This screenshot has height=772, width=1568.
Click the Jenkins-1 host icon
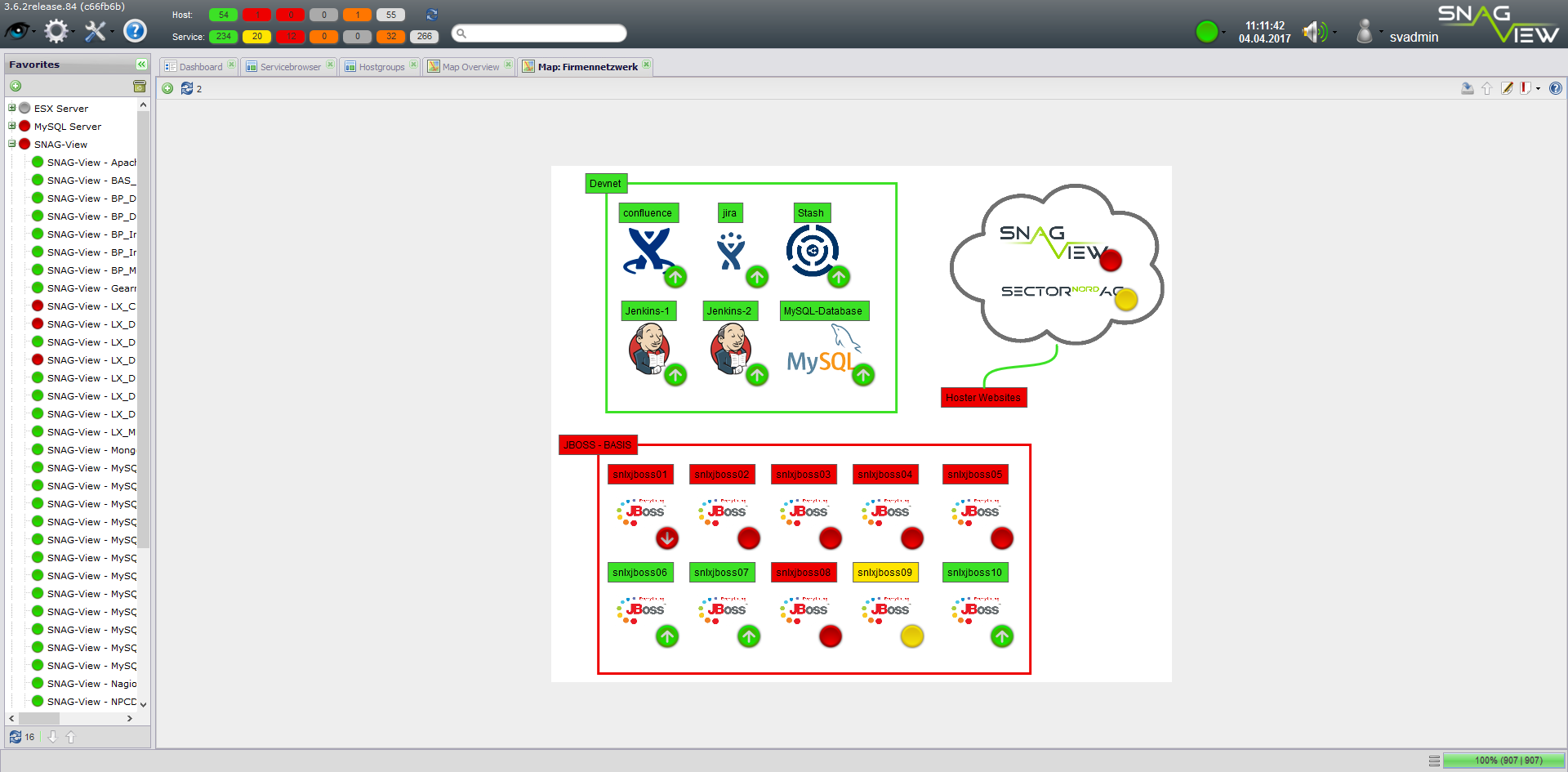point(649,348)
